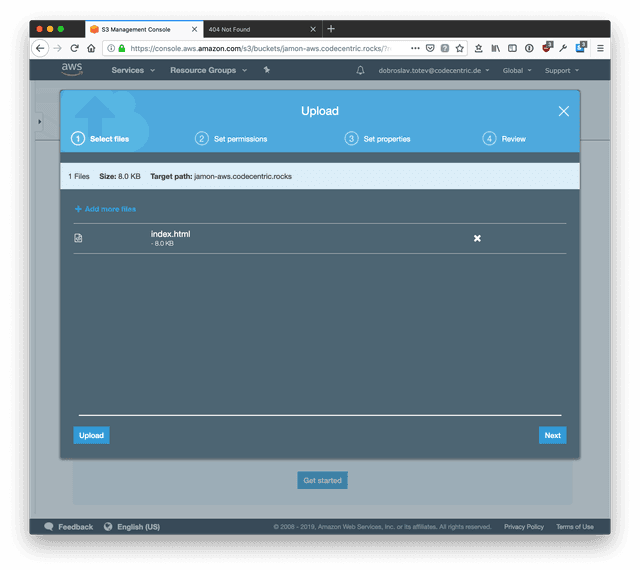Click the reader-style icon beside Pocket
640x570 pixels.
[445, 48]
